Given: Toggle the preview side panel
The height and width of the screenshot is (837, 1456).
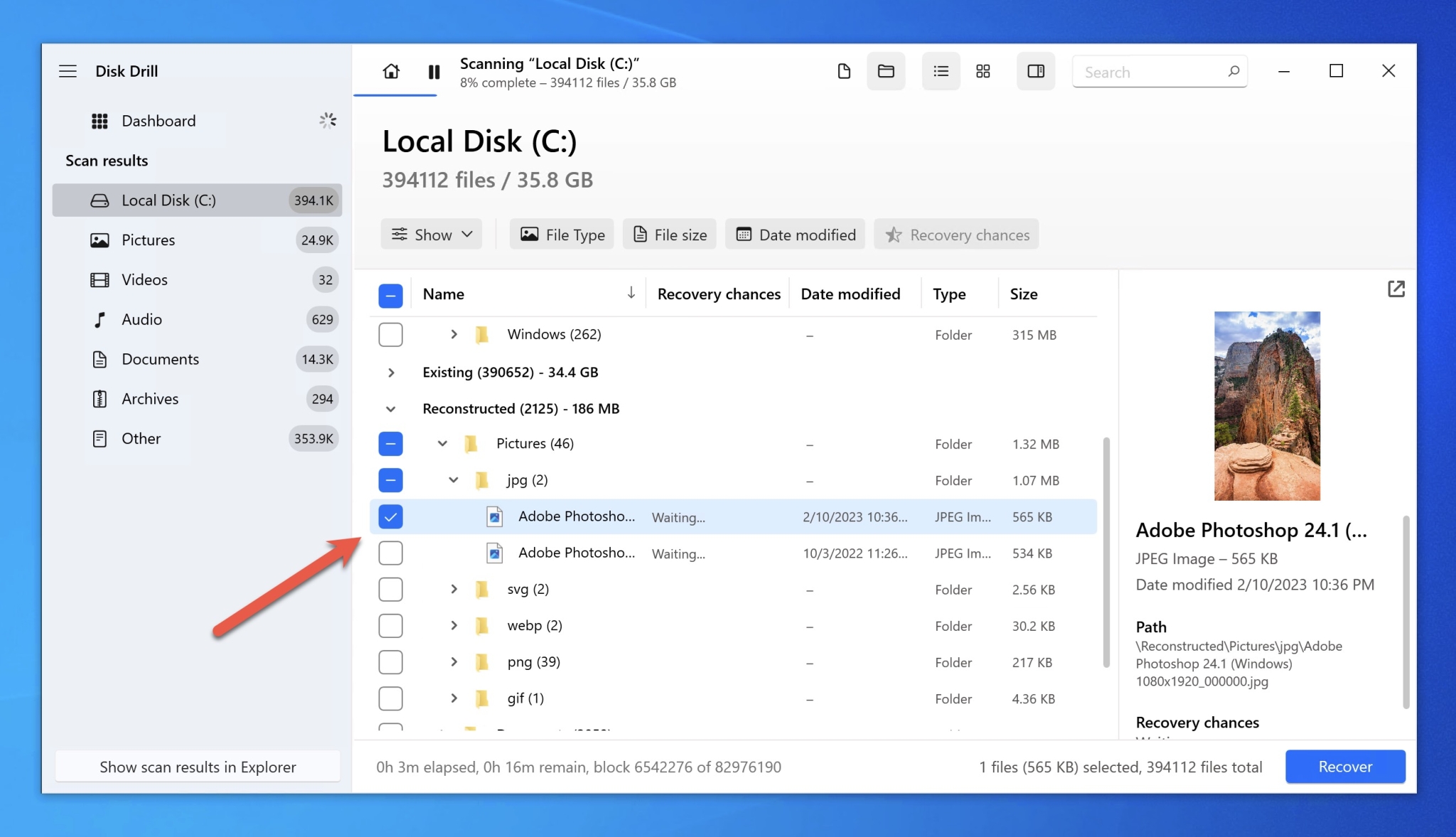Looking at the screenshot, I should click(1035, 71).
